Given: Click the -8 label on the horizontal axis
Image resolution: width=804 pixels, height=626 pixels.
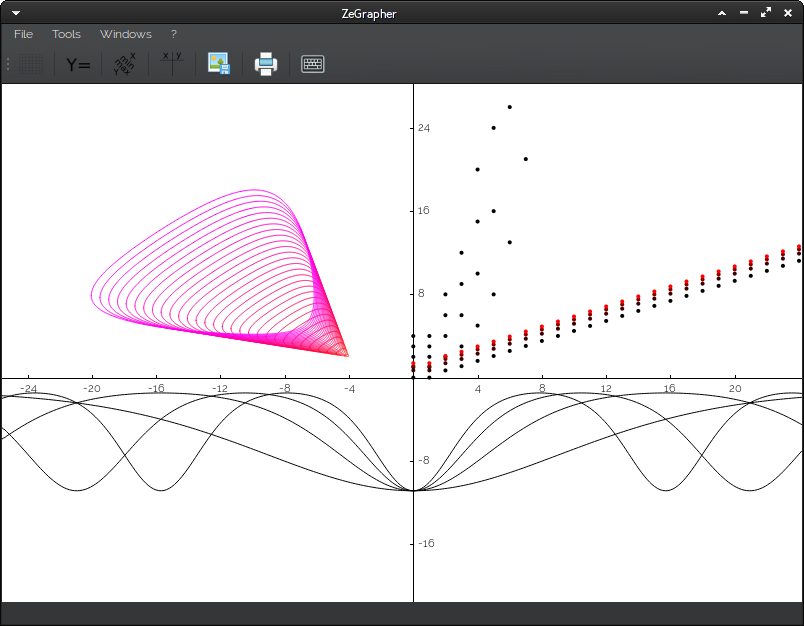Looking at the screenshot, I should coord(285,389).
